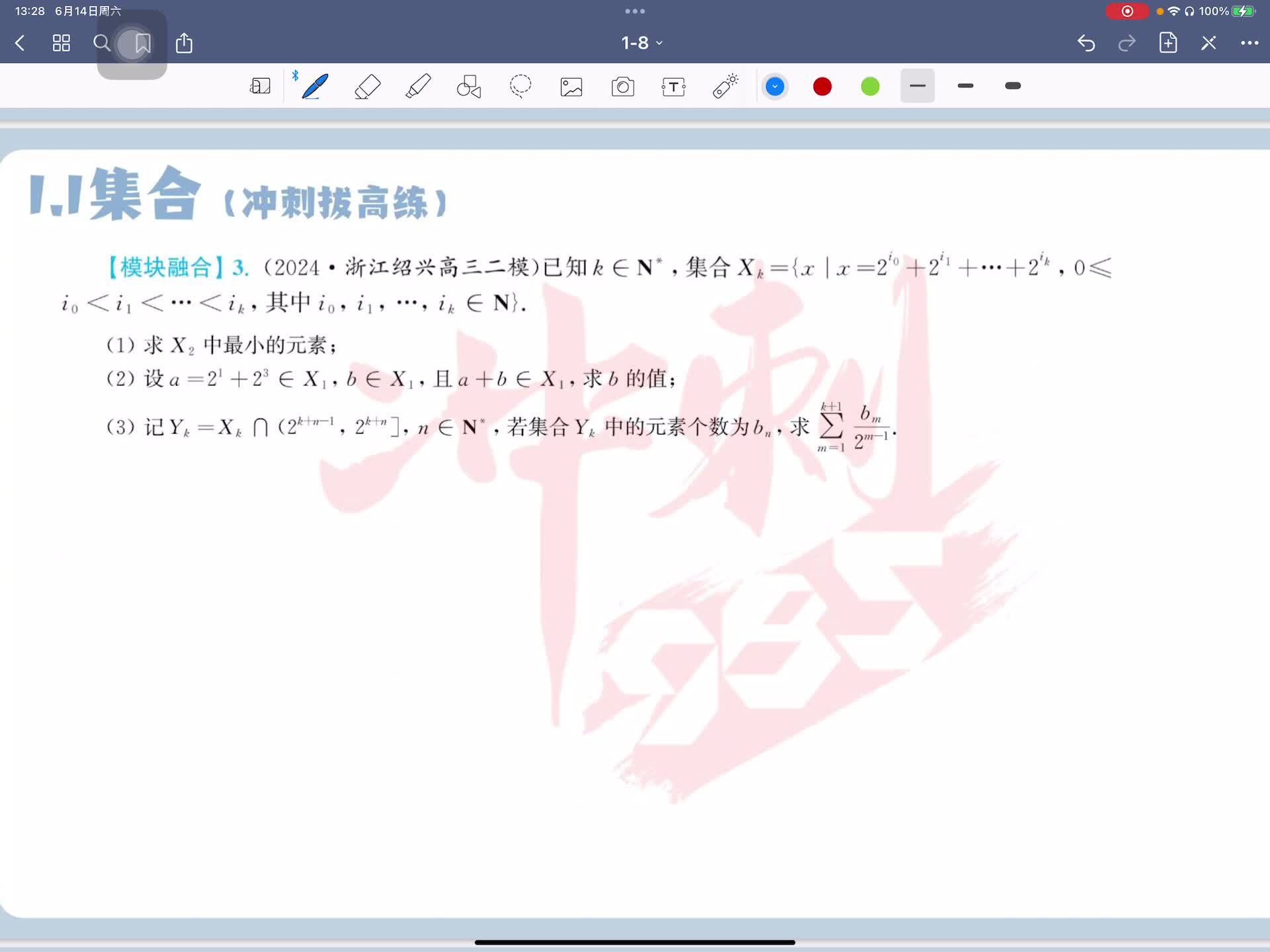This screenshot has width=1270, height=952.
Task: Select the Pen tool
Action: 315,87
